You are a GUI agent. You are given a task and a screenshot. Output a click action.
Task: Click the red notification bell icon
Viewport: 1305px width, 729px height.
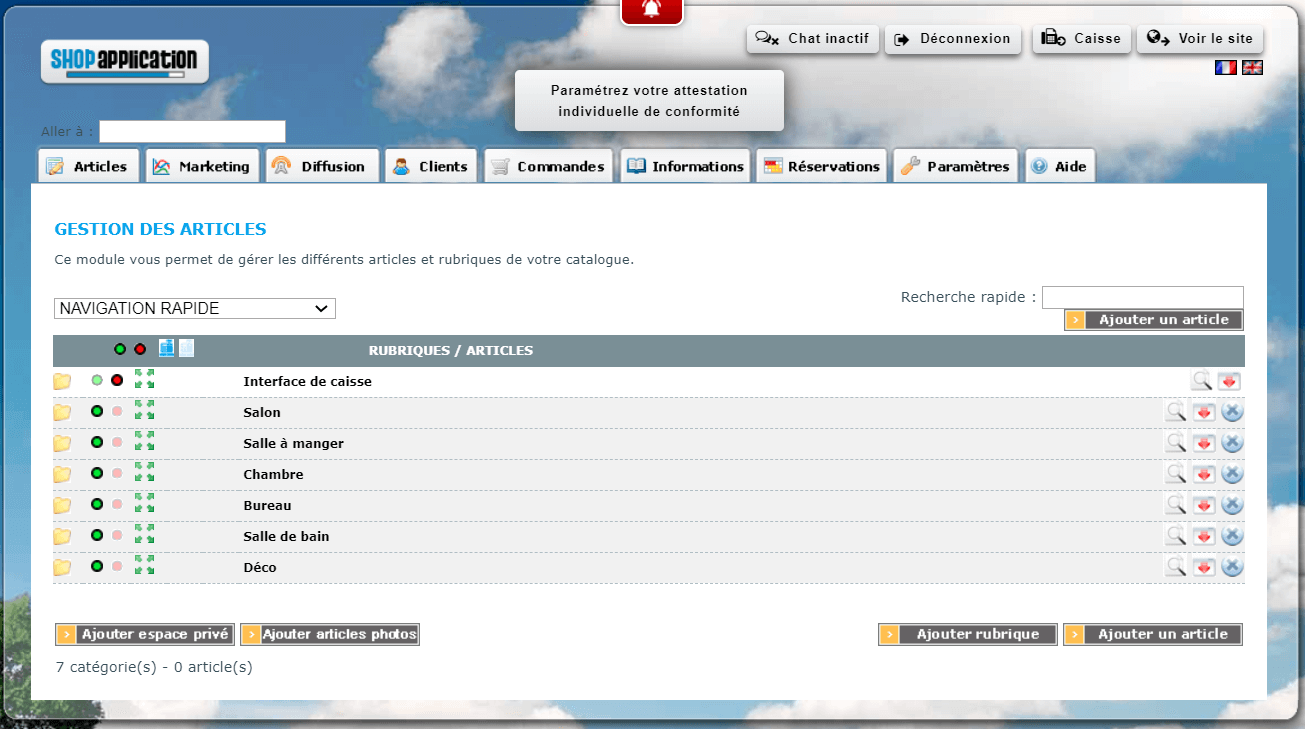tap(651, 10)
